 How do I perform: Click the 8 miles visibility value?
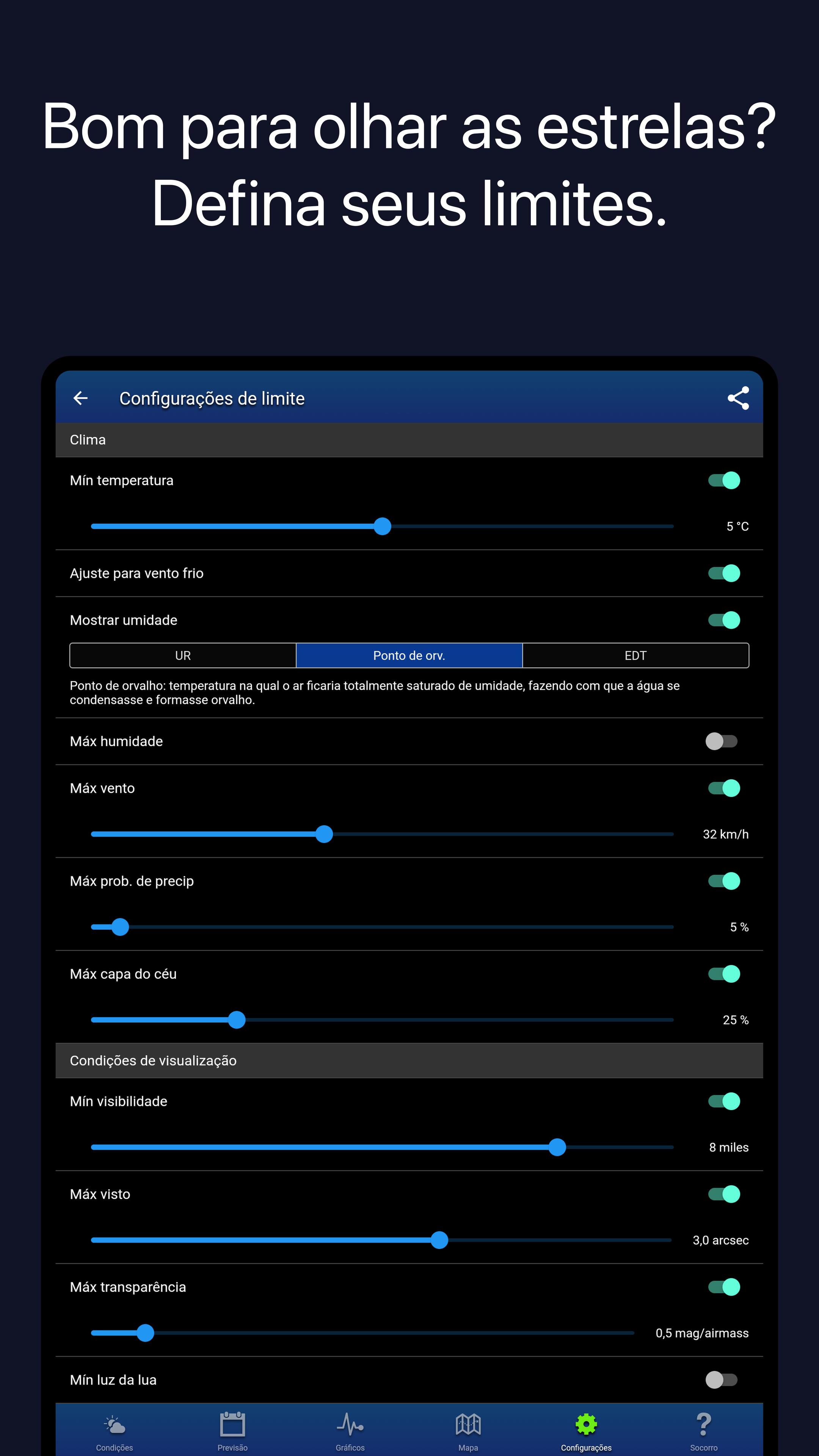click(729, 1147)
